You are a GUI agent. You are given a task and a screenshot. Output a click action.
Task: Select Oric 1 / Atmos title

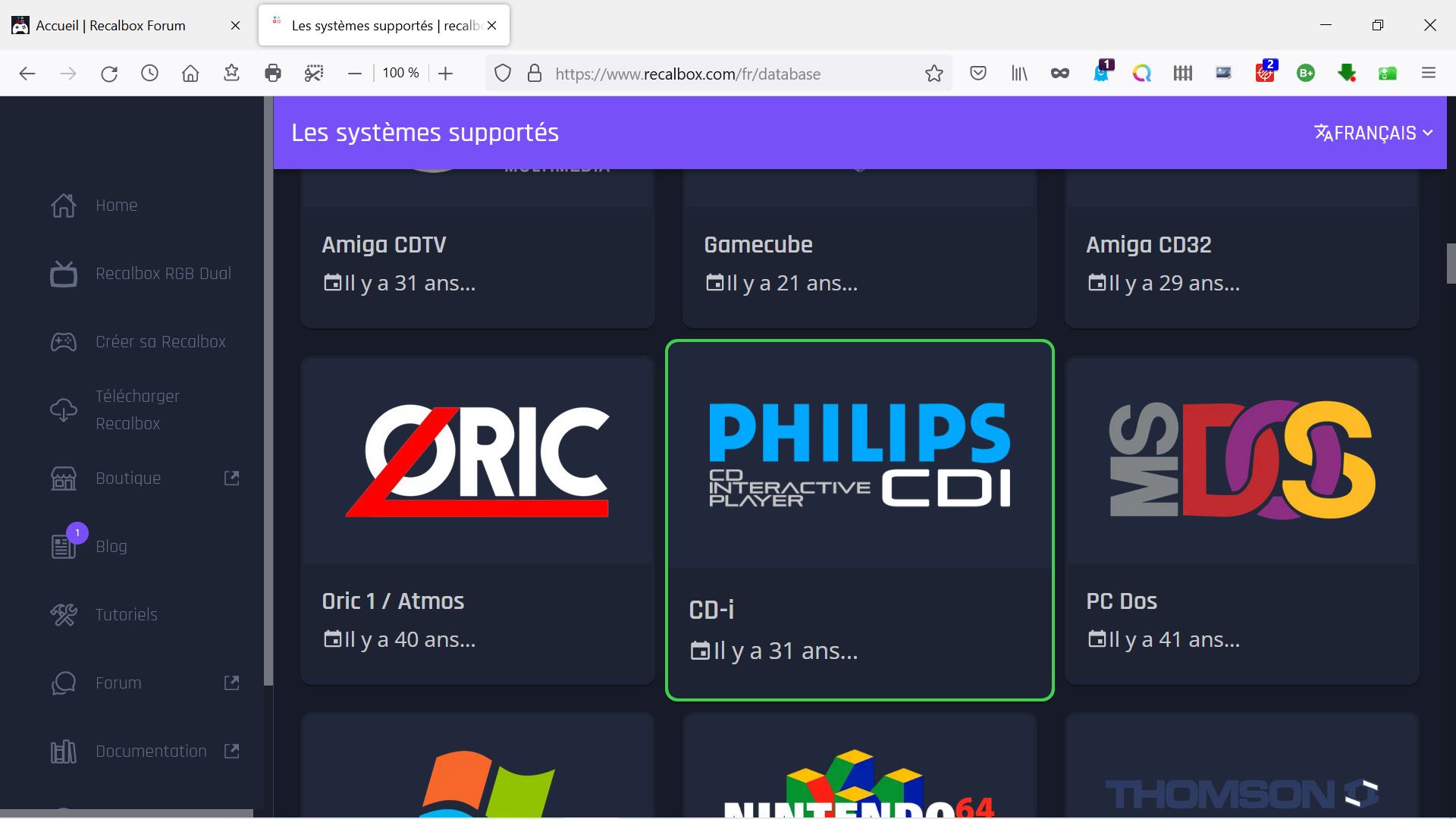click(x=393, y=601)
